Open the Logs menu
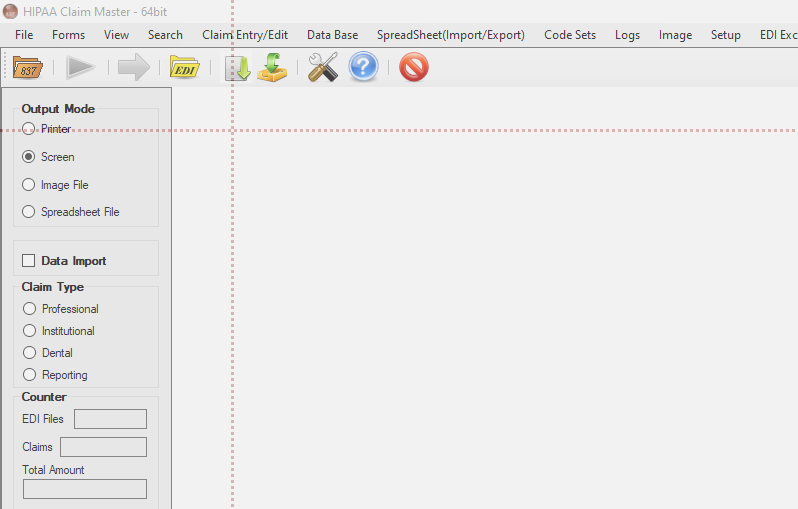 pos(628,35)
